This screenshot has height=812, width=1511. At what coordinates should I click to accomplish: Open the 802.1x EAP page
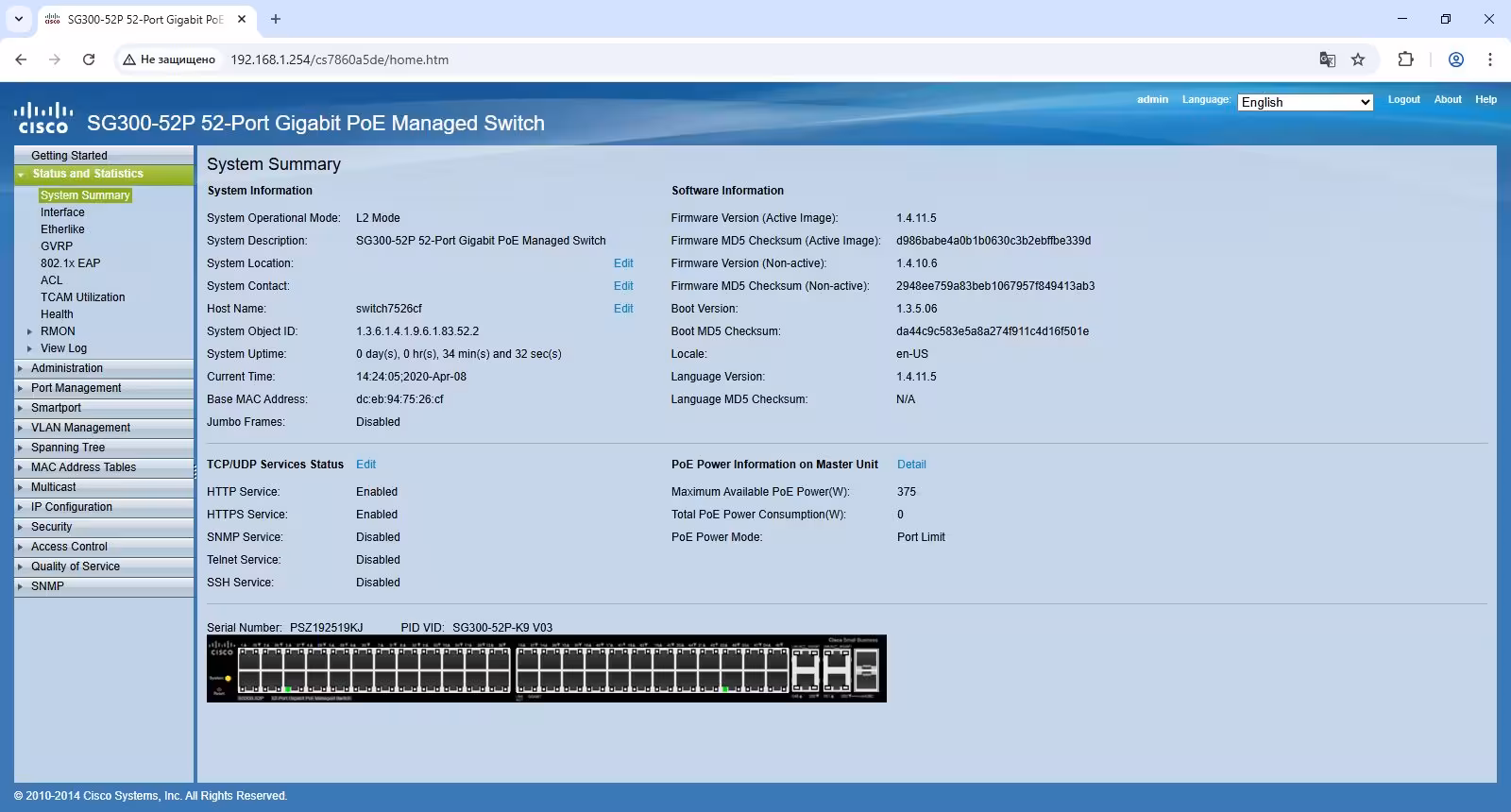70,263
